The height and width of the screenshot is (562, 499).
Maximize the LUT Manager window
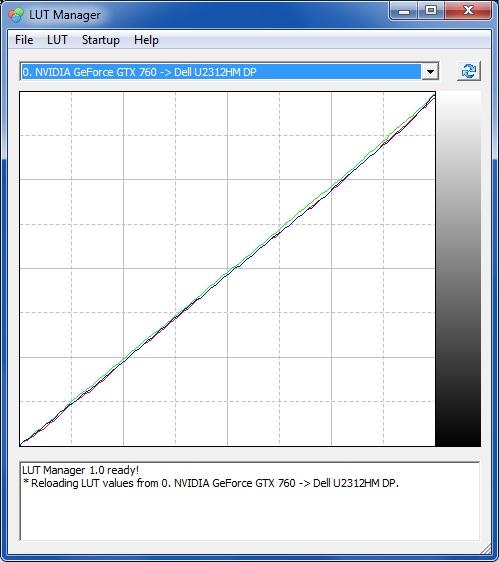431,11
